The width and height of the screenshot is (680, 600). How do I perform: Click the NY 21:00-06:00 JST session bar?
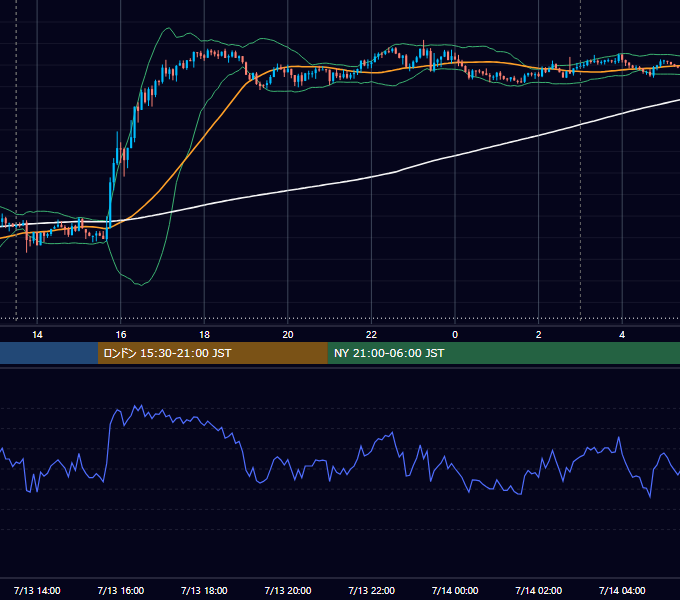503,353
